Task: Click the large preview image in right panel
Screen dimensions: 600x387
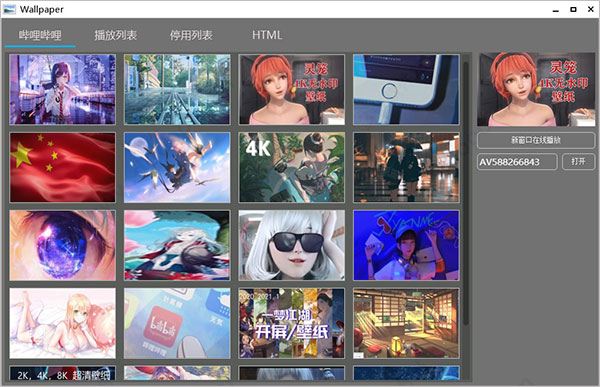Action: pos(536,90)
